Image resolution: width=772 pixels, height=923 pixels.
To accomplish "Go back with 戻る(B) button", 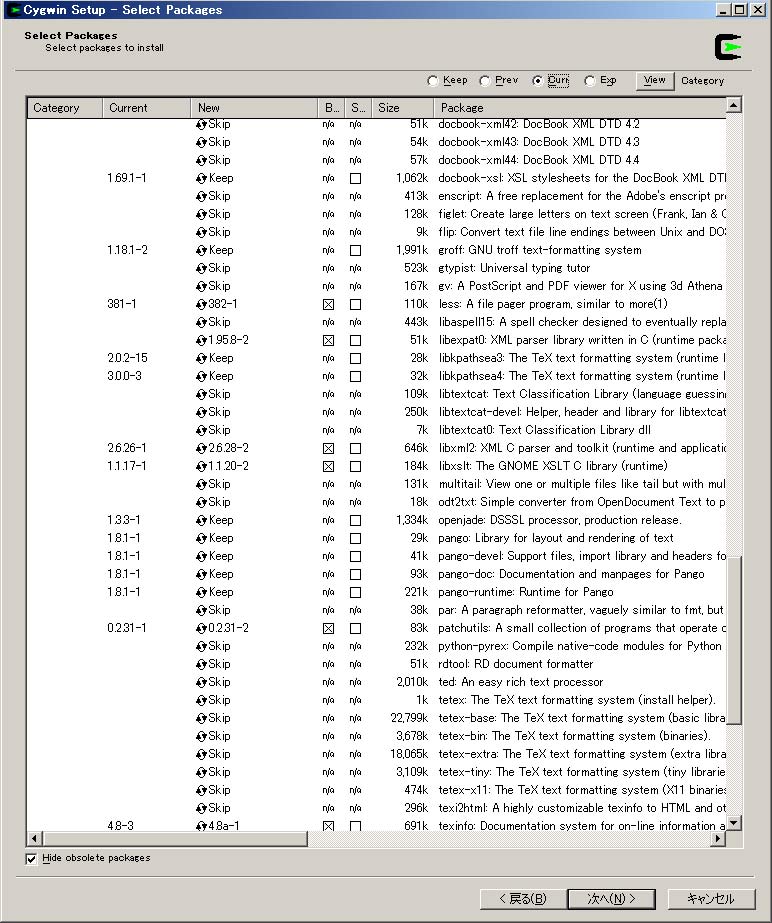I will pyautogui.click(x=523, y=898).
